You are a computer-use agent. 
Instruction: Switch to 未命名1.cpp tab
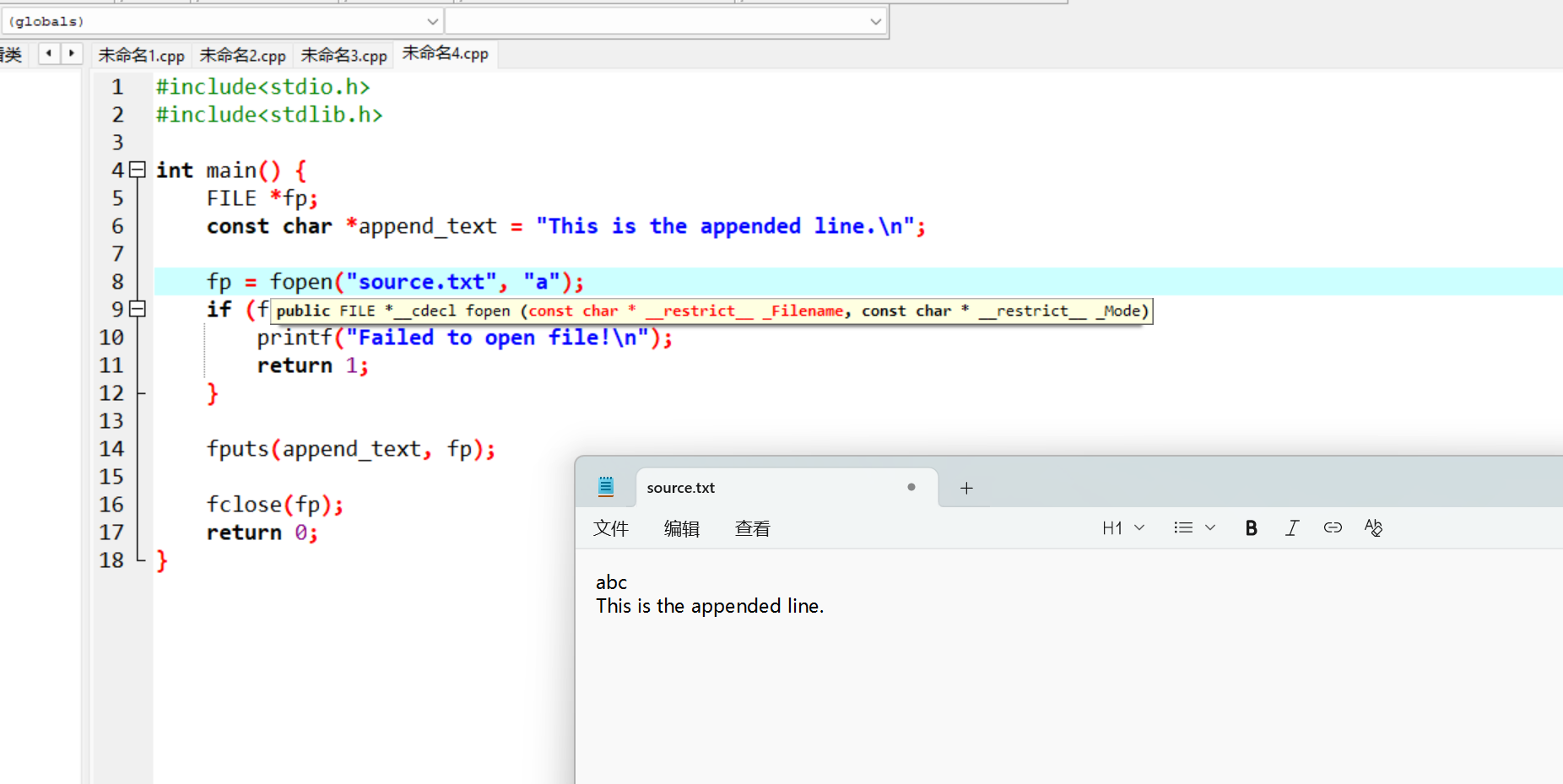(x=141, y=56)
